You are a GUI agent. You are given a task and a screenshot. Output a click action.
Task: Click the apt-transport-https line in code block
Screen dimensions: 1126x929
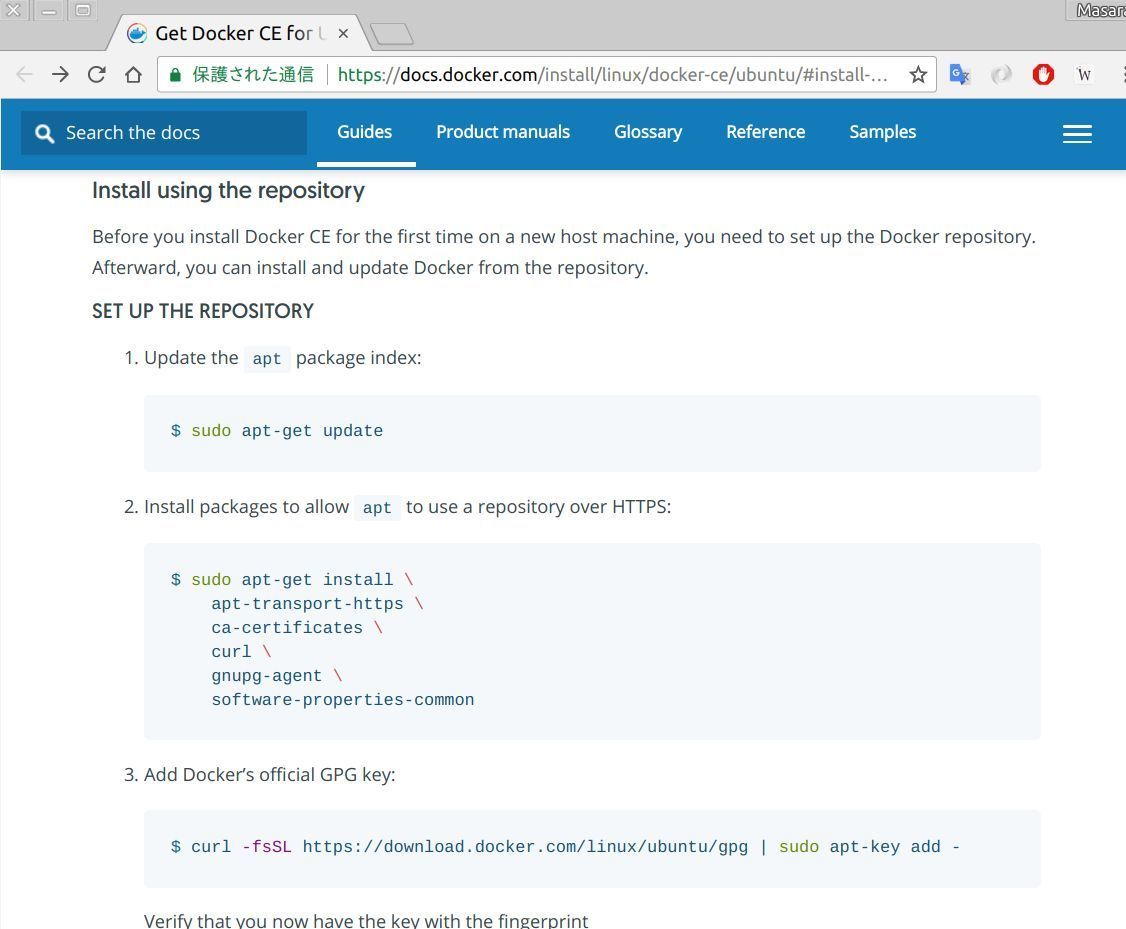317,604
